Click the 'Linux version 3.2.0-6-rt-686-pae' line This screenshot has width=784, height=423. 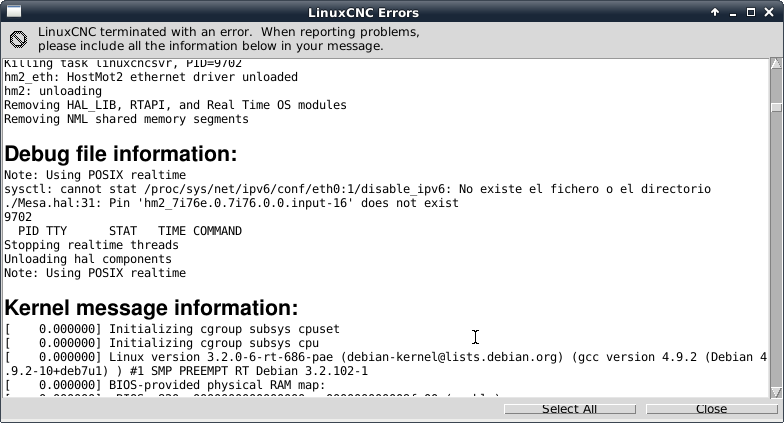pyautogui.click(x=386, y=357)
